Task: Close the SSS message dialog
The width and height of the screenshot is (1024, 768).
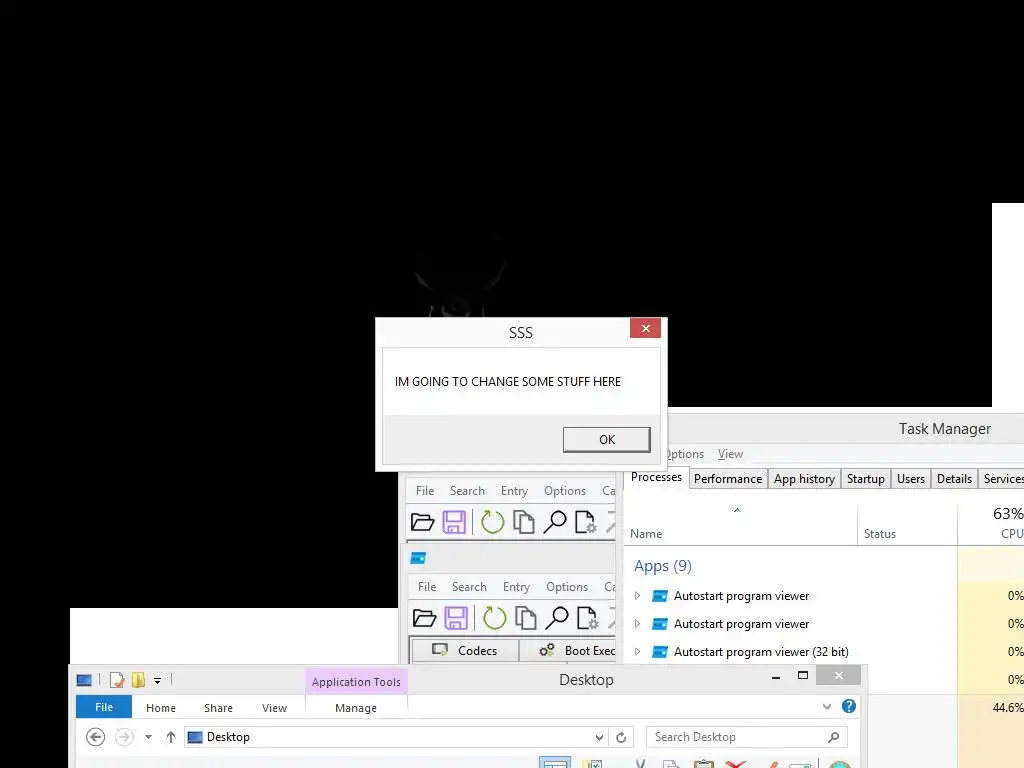Action: click(645, 328)
